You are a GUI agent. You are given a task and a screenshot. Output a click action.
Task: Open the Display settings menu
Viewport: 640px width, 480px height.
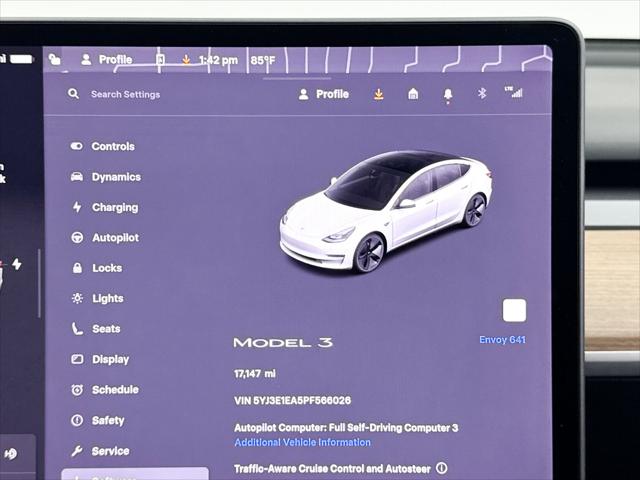(100, 359)
